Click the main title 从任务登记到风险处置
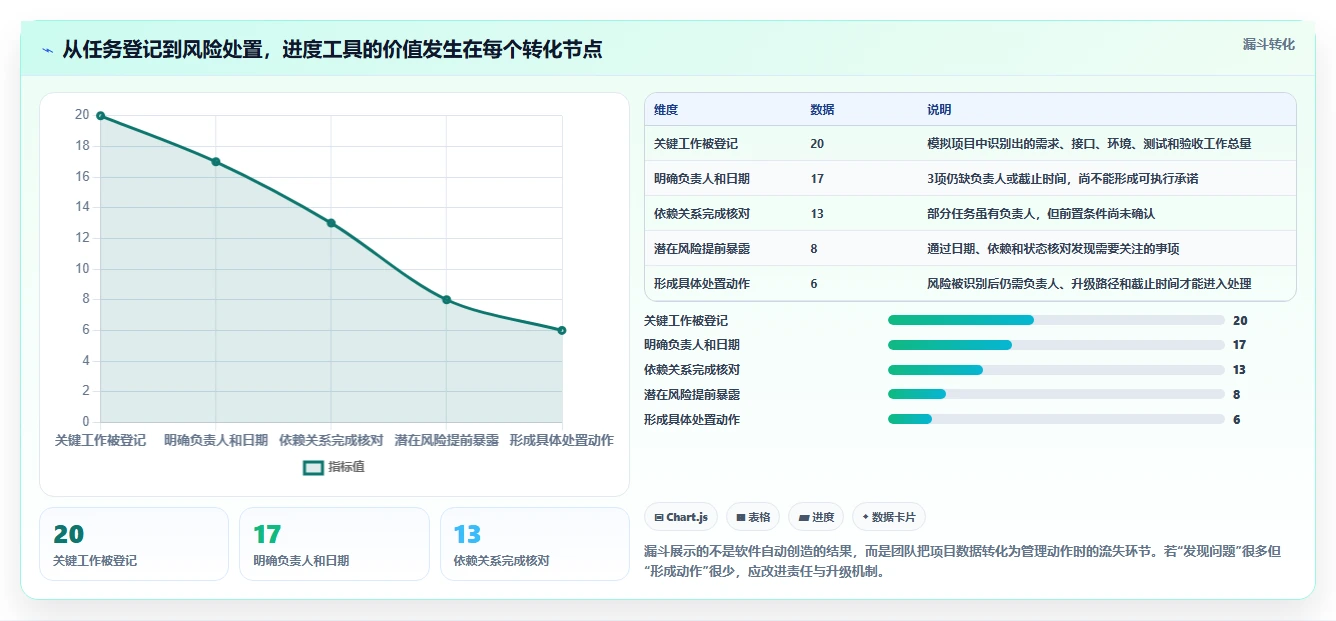The height and width of the screenshot is (621, 1336). click(332, 50)
